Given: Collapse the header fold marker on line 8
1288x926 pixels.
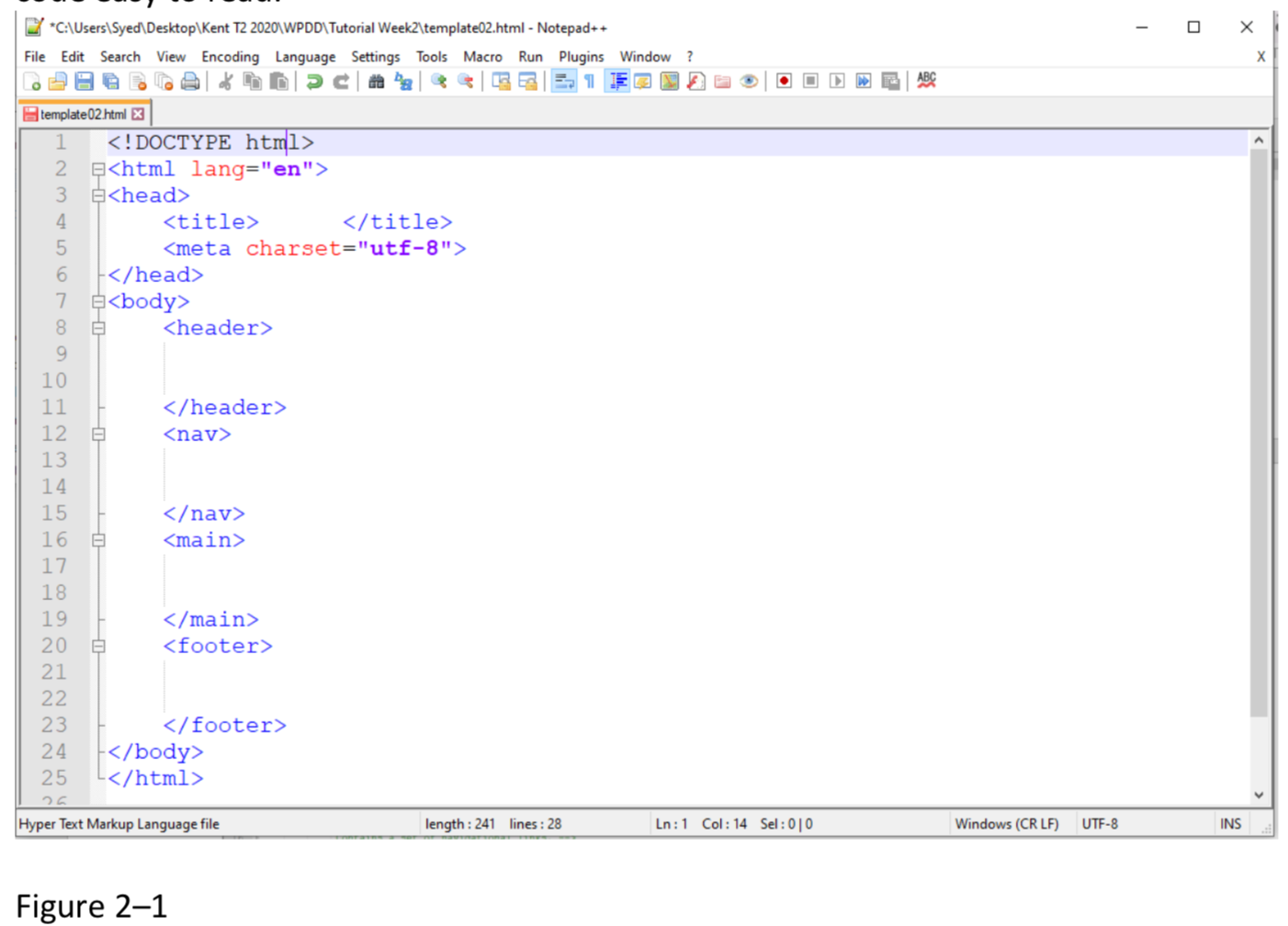Looking at the screenshot, I should (98, 328).
